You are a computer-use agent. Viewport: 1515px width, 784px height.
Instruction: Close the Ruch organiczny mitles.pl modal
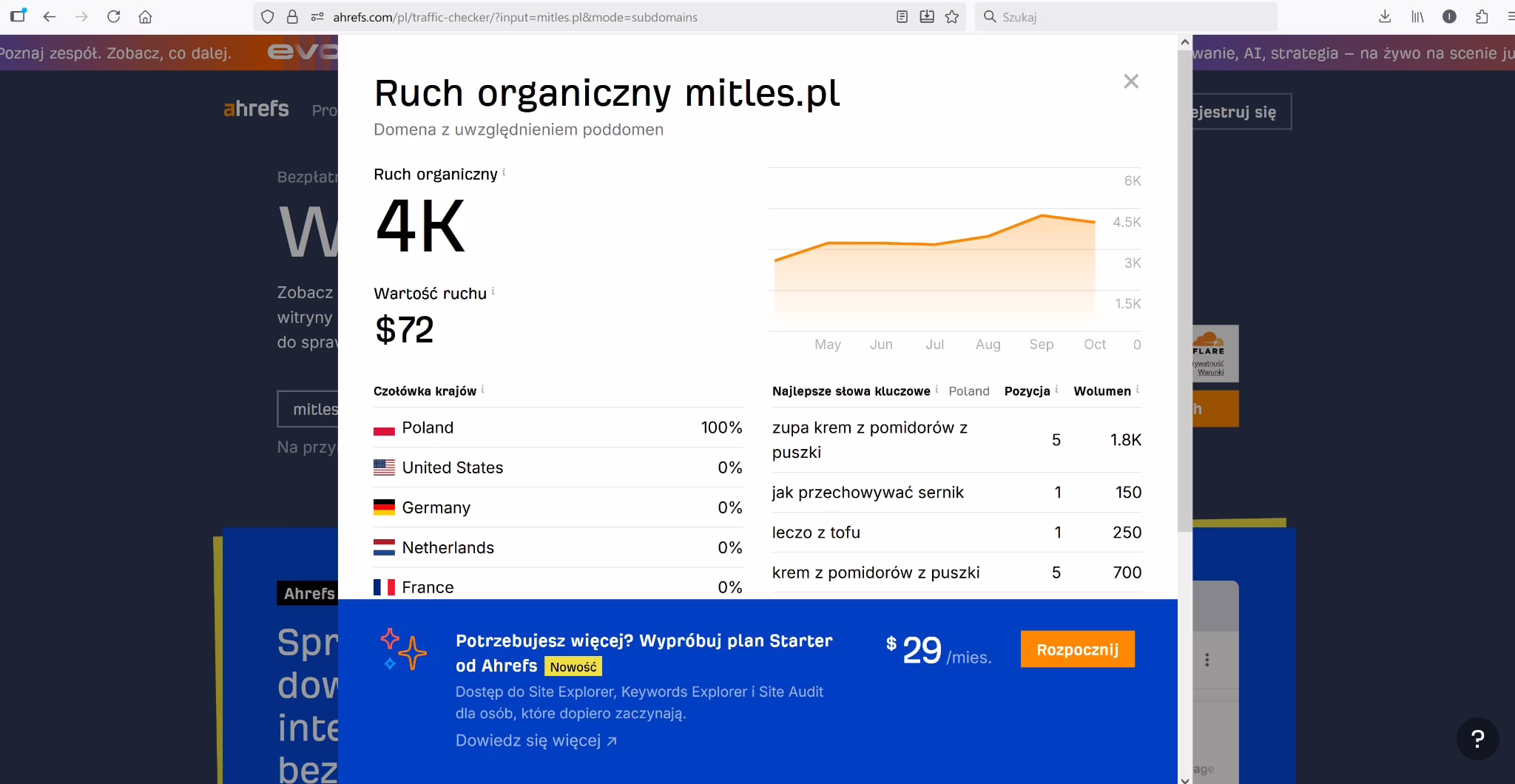[1131, 81]
